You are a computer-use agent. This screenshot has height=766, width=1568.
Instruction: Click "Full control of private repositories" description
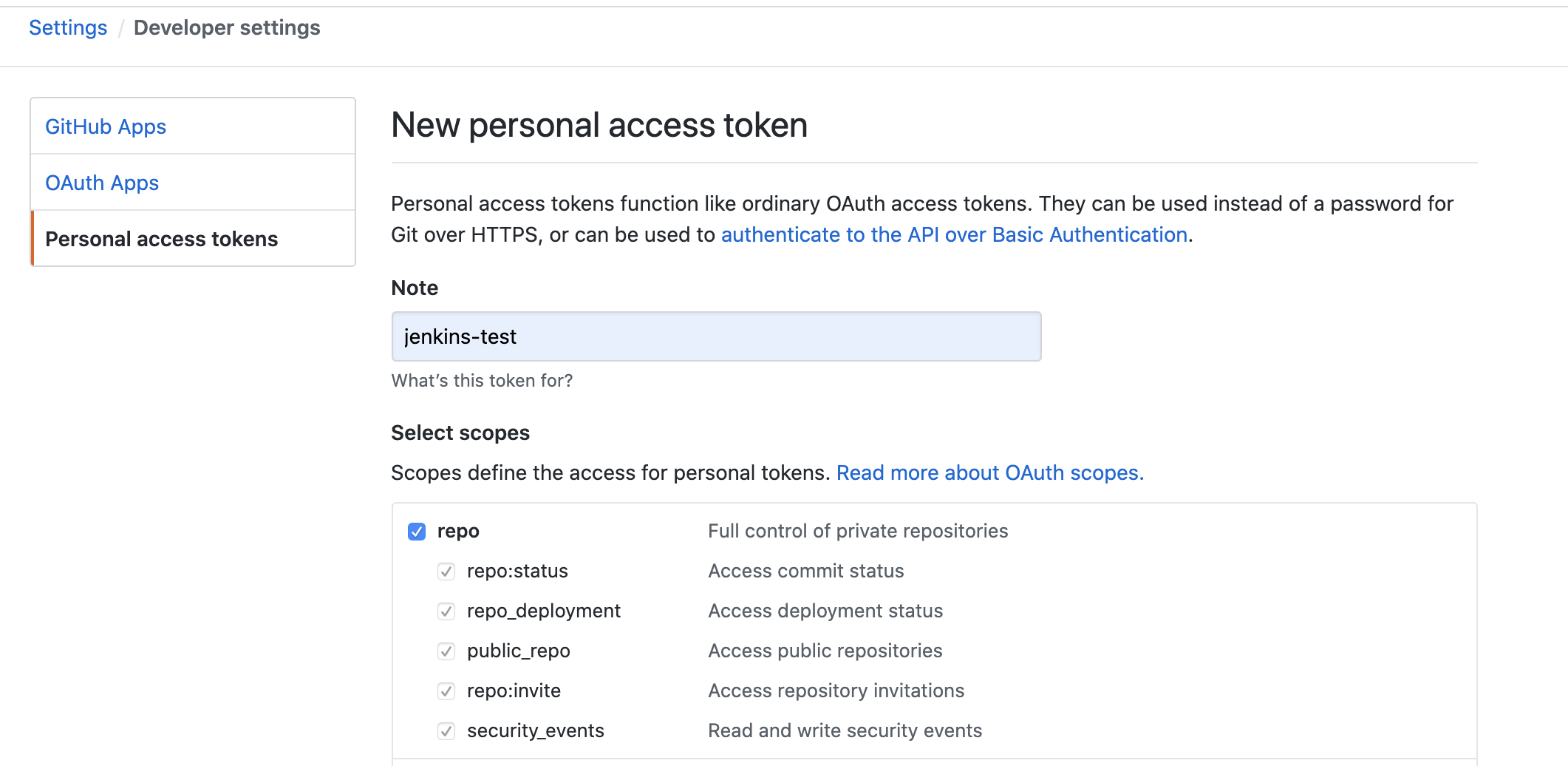point(858,532)
